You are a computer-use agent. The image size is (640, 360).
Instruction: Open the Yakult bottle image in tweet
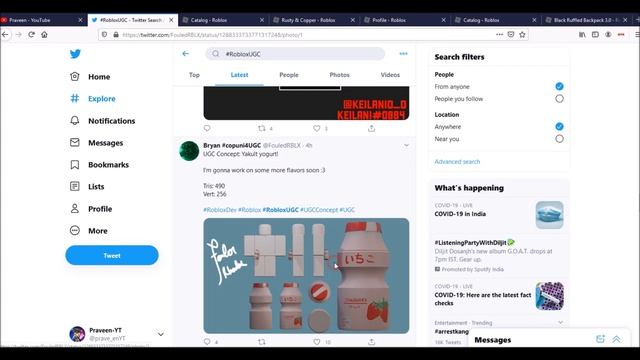[306, 276]
